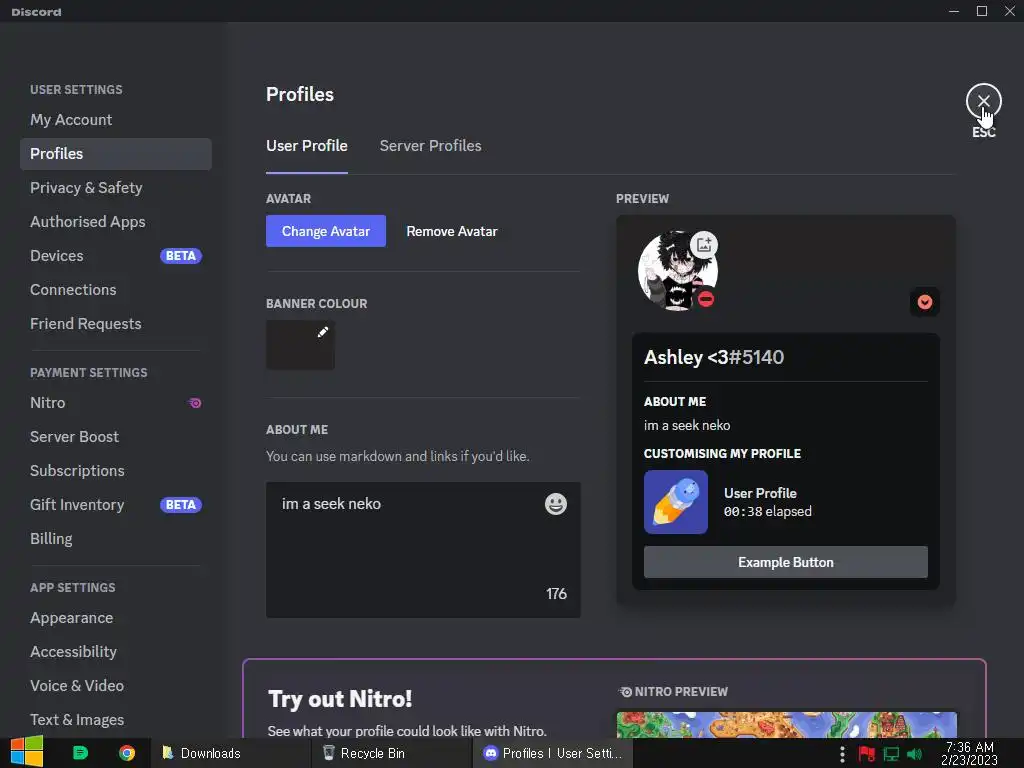Open Nitro payment settings
Viewport: 1024px width, 768px height.
pos(116,402)
